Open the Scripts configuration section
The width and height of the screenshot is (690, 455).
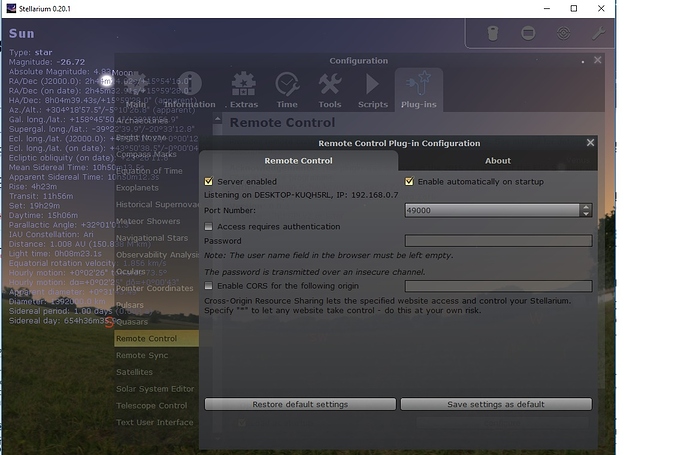(372, 89)
